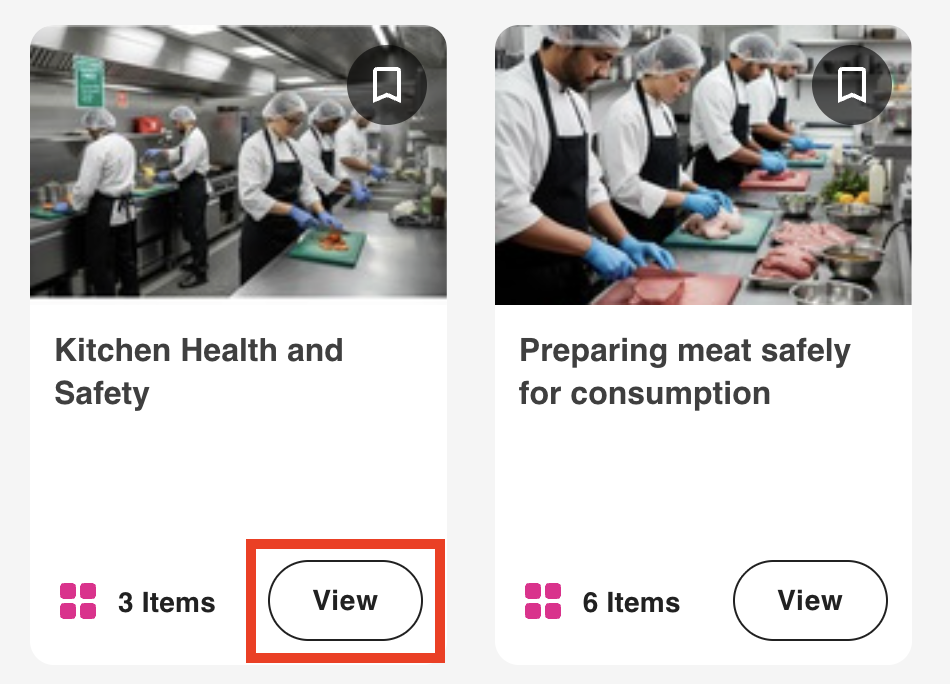
Task: Click the green wall sign in the kitchen photo
Action: 89,80
